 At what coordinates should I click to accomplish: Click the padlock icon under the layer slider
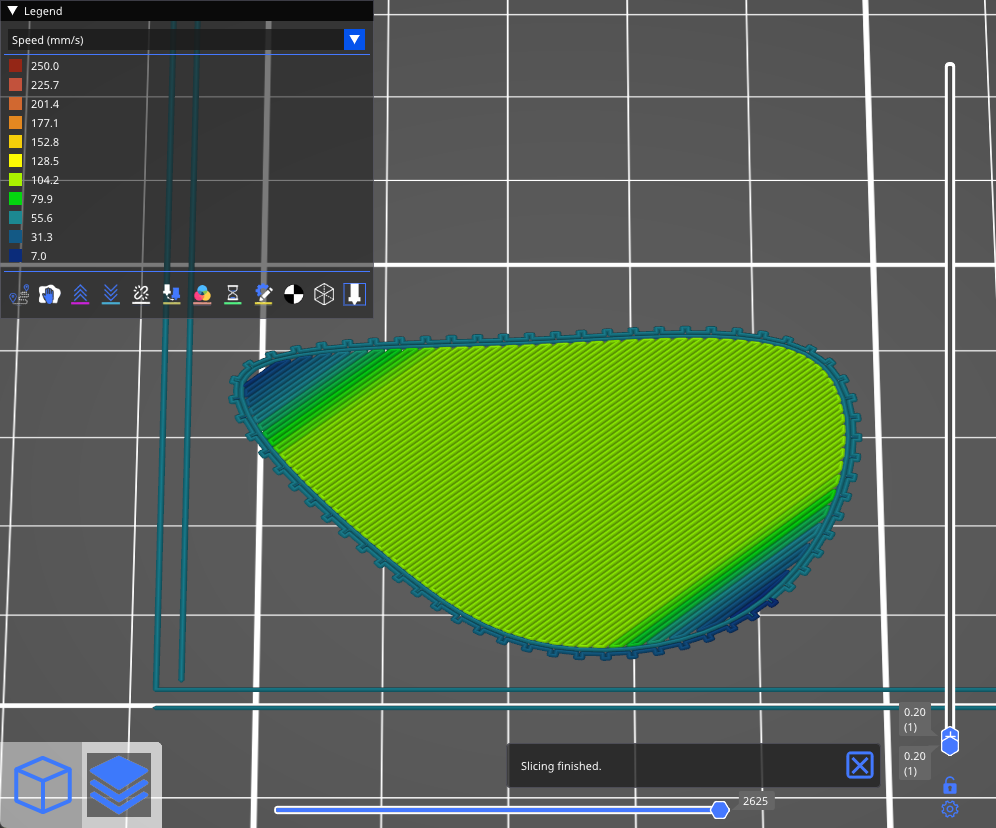tap(950, 785)
